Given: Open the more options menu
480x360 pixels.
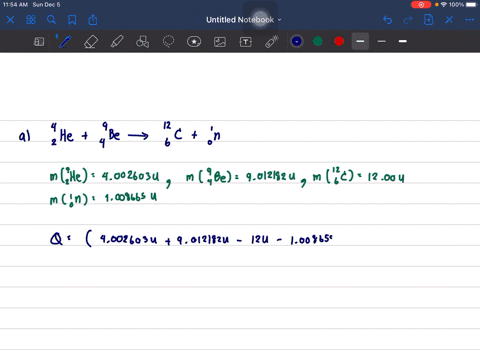Looking at the screenshot, I should click(x=470, y=20).
